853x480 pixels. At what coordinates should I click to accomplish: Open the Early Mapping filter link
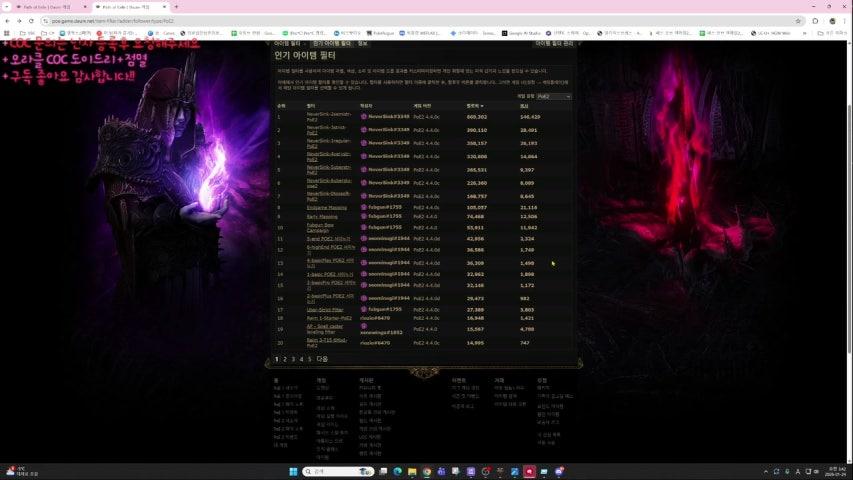point(322,216)
